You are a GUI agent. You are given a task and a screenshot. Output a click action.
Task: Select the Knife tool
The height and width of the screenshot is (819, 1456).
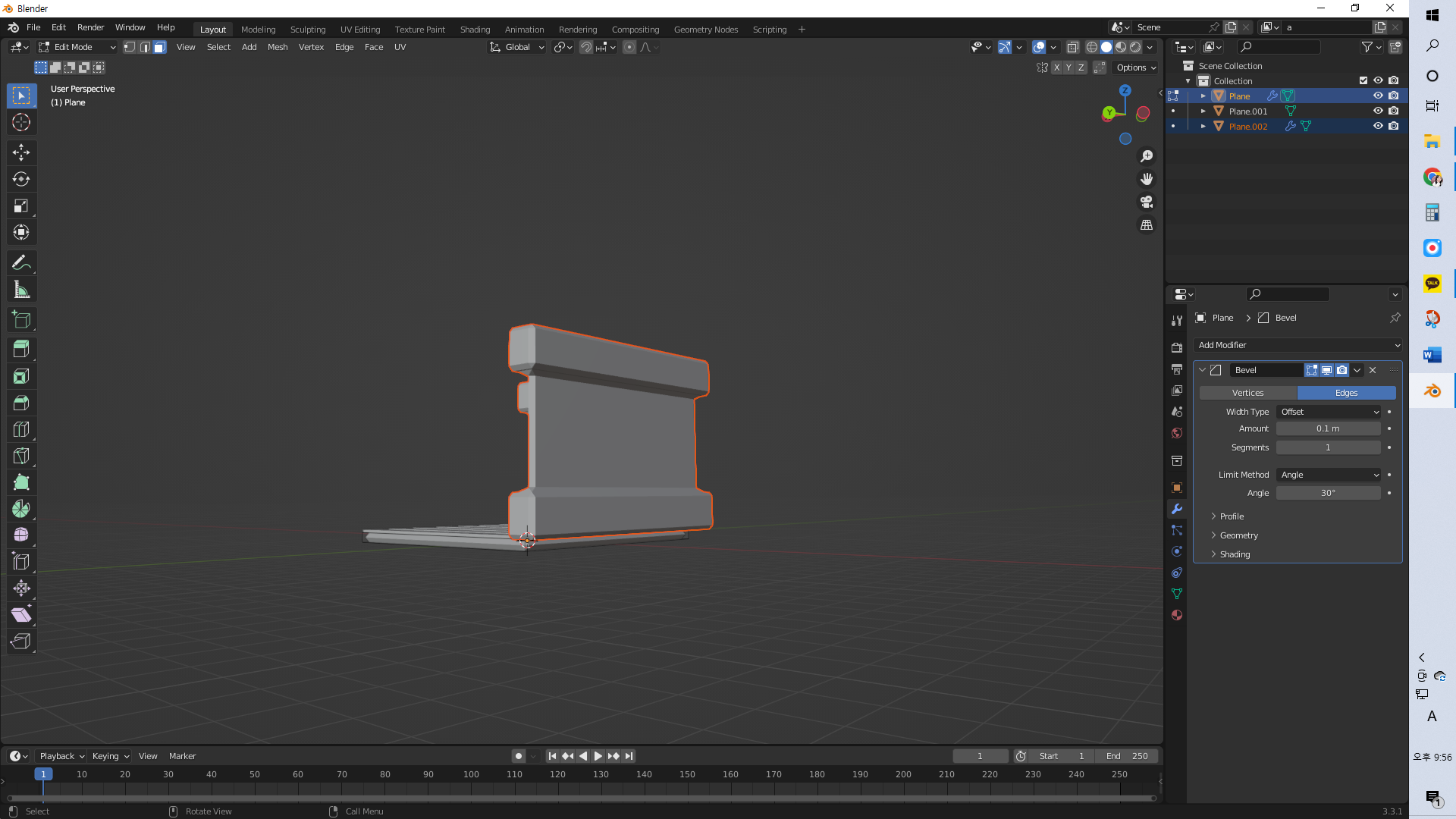21,456
